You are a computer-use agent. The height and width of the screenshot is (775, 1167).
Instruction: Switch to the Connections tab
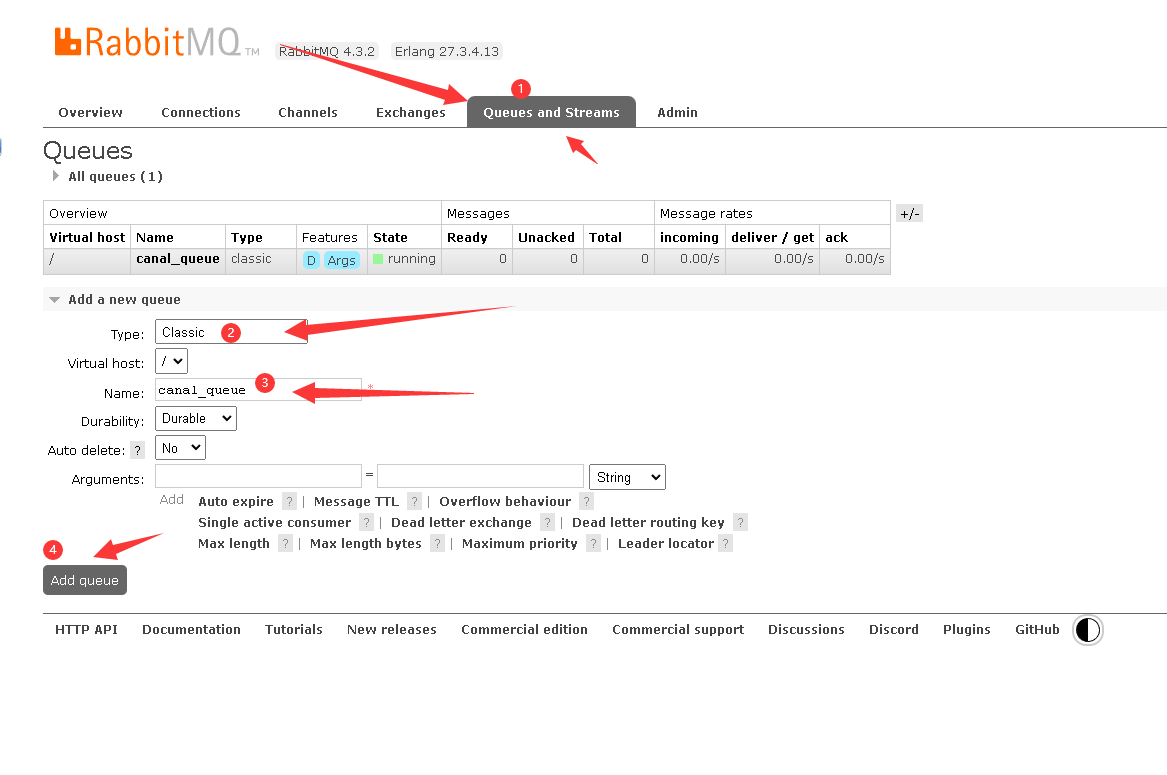201,112
